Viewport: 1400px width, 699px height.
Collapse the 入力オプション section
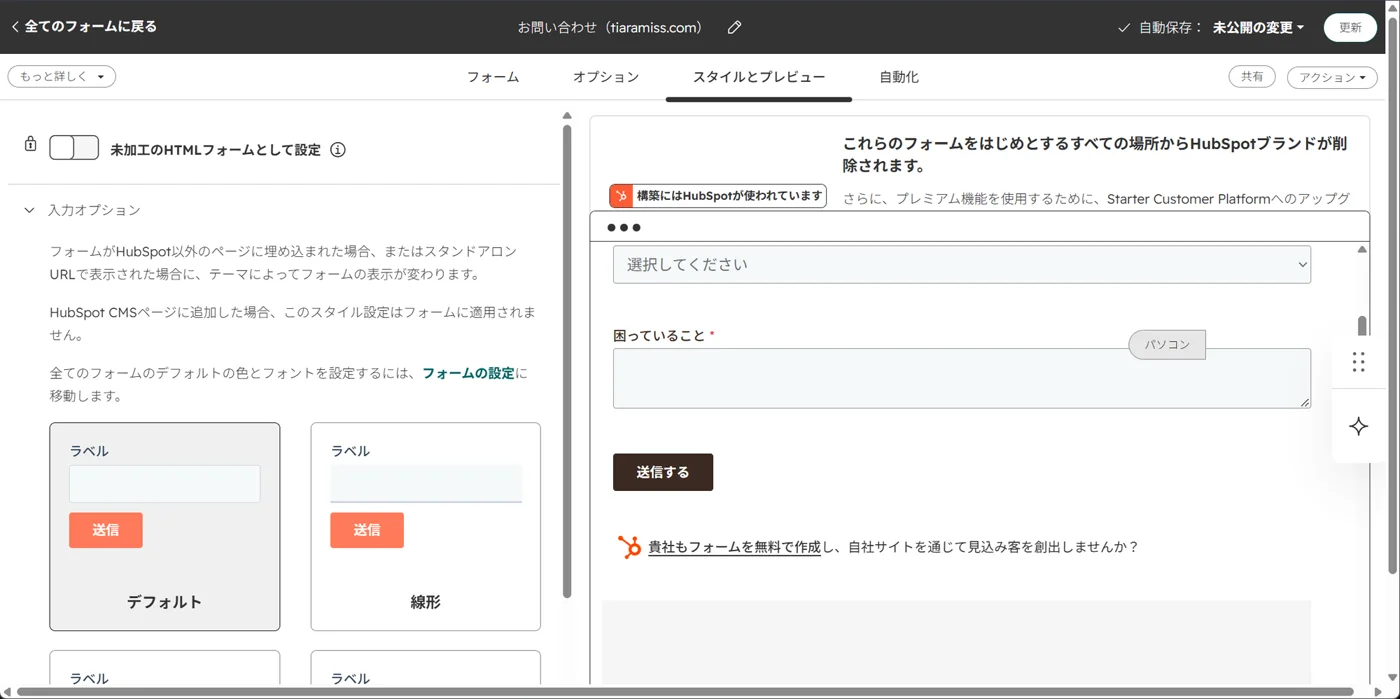83,210
